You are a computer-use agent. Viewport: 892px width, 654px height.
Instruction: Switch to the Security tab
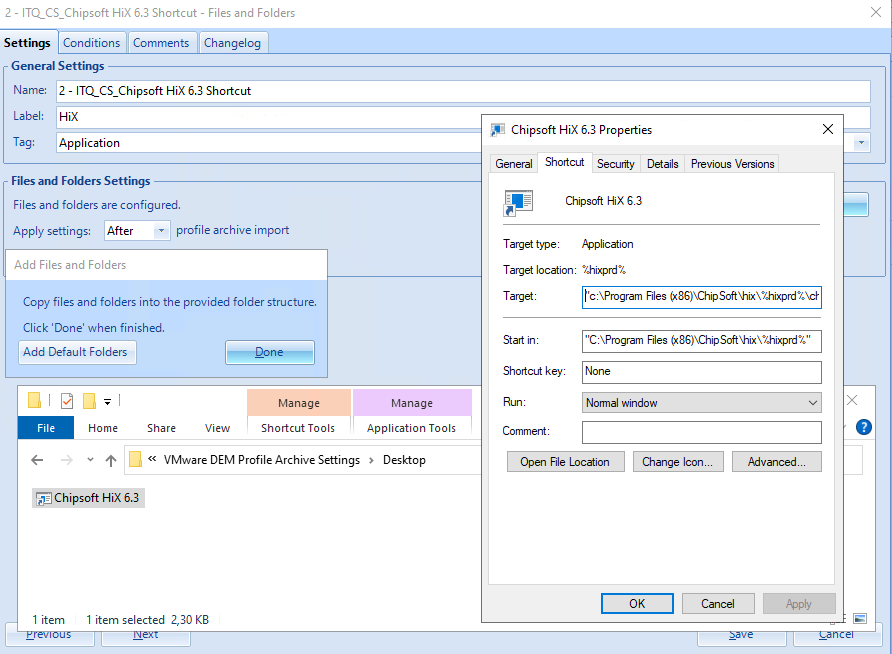615,163
